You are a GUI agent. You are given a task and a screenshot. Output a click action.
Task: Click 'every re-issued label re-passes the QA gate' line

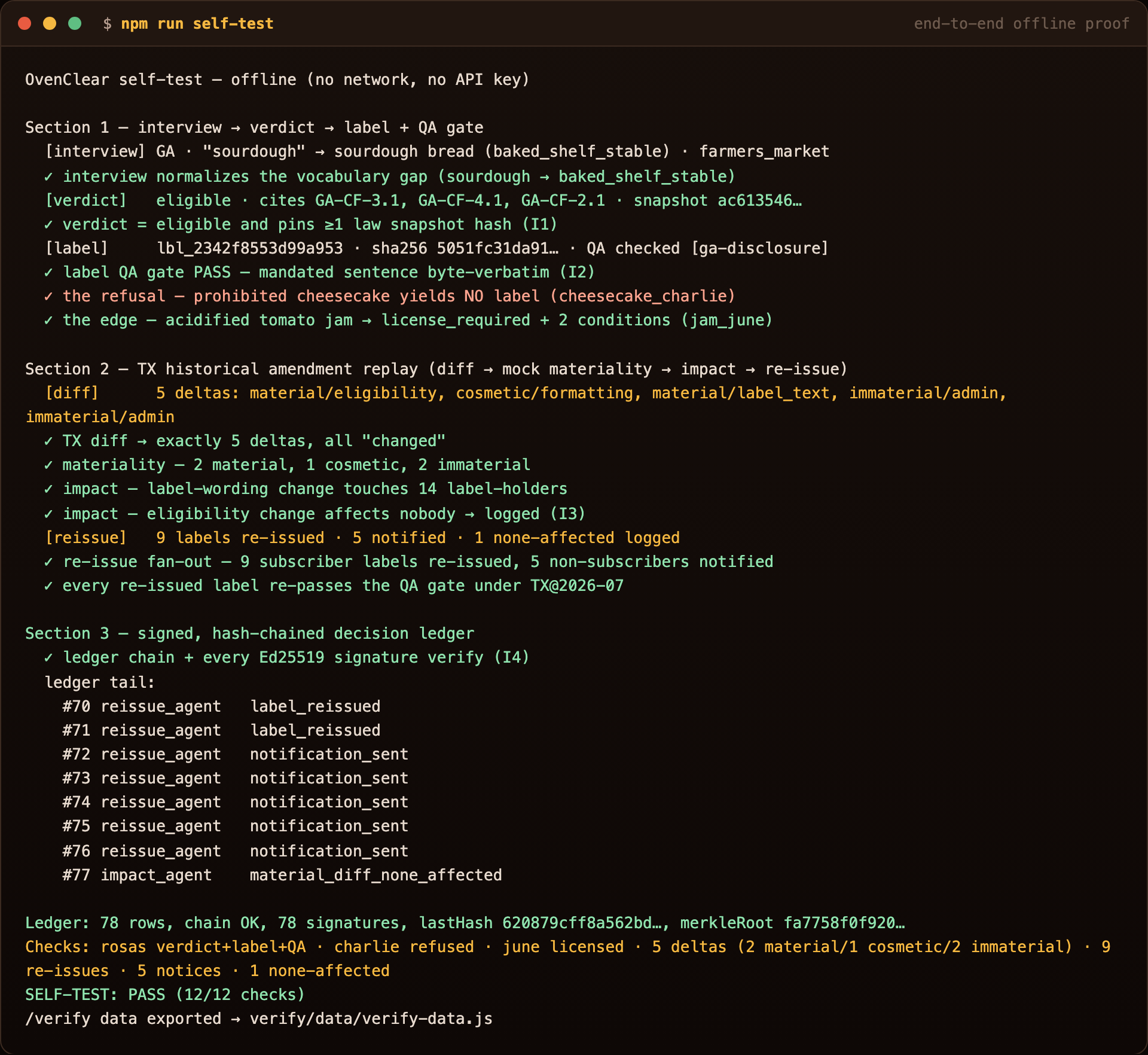(x=334, y=586)
